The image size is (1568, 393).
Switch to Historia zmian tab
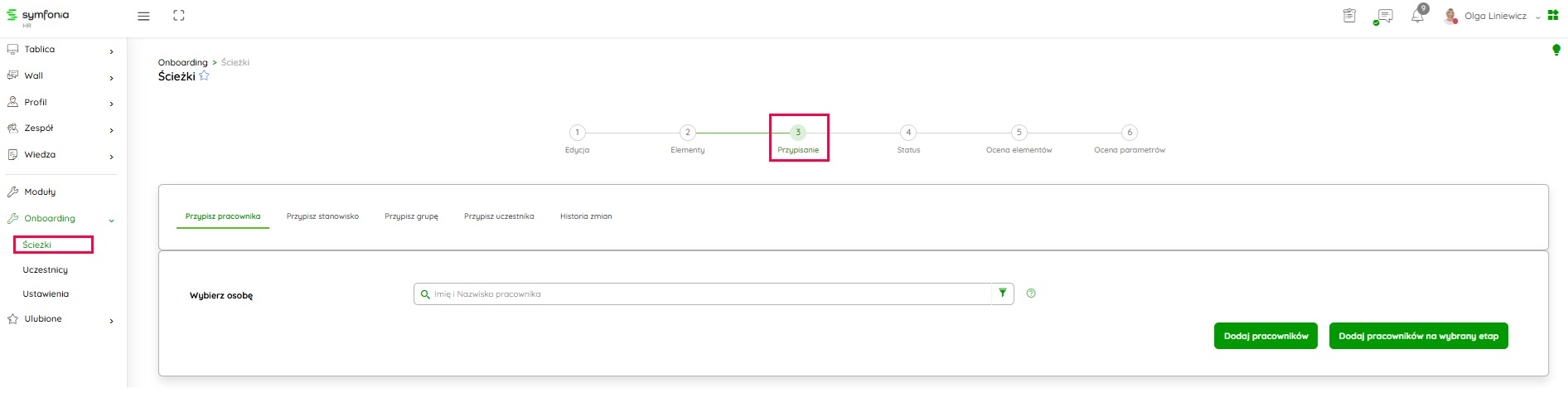[x=586, y=216]
